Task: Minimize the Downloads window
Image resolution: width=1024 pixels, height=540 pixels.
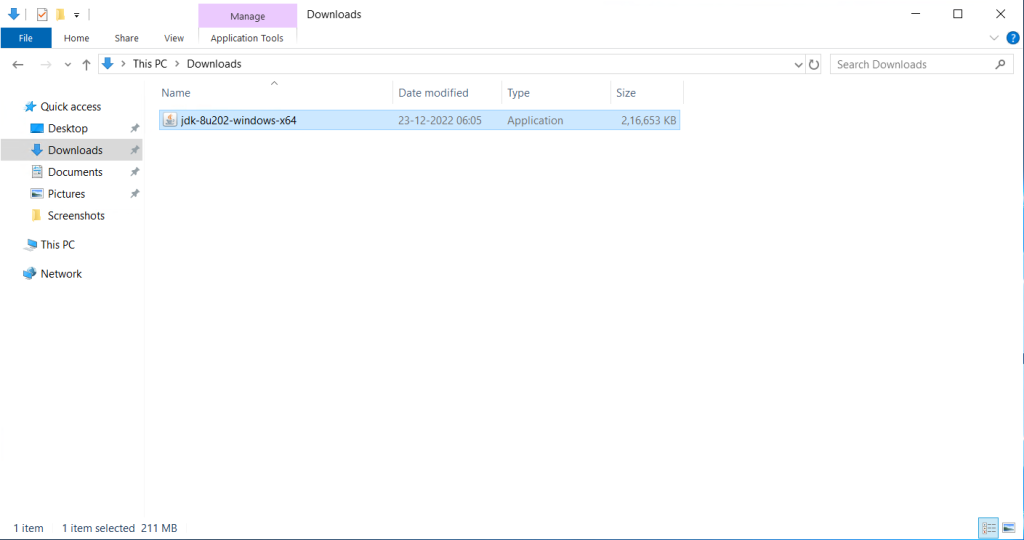Action: [x=916, y=14]
